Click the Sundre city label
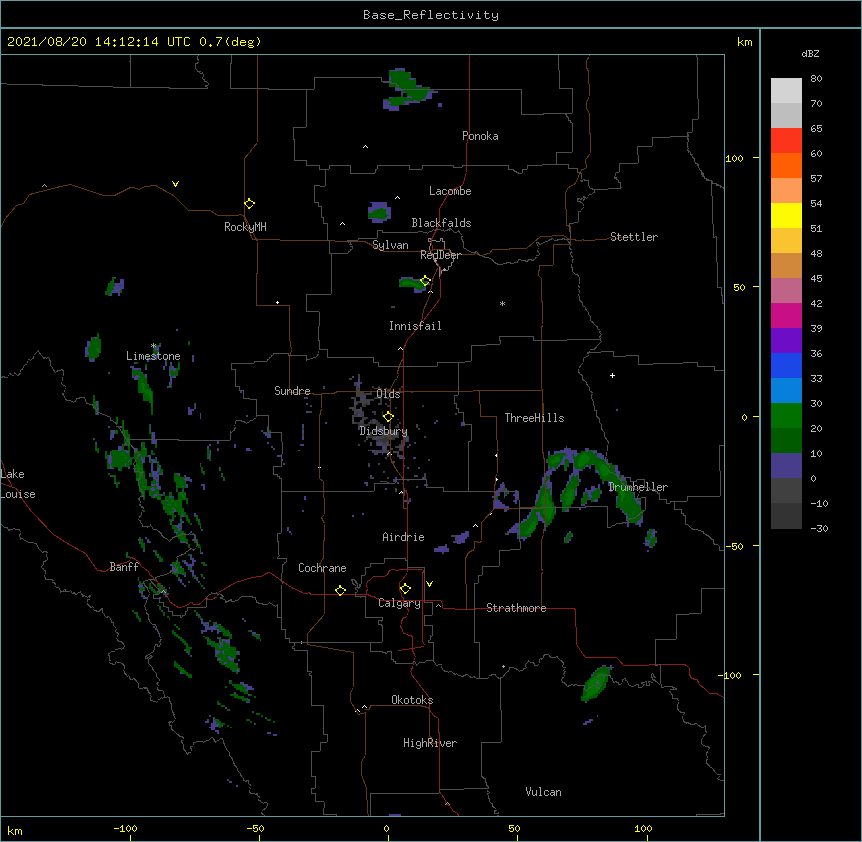 point(292,391)
